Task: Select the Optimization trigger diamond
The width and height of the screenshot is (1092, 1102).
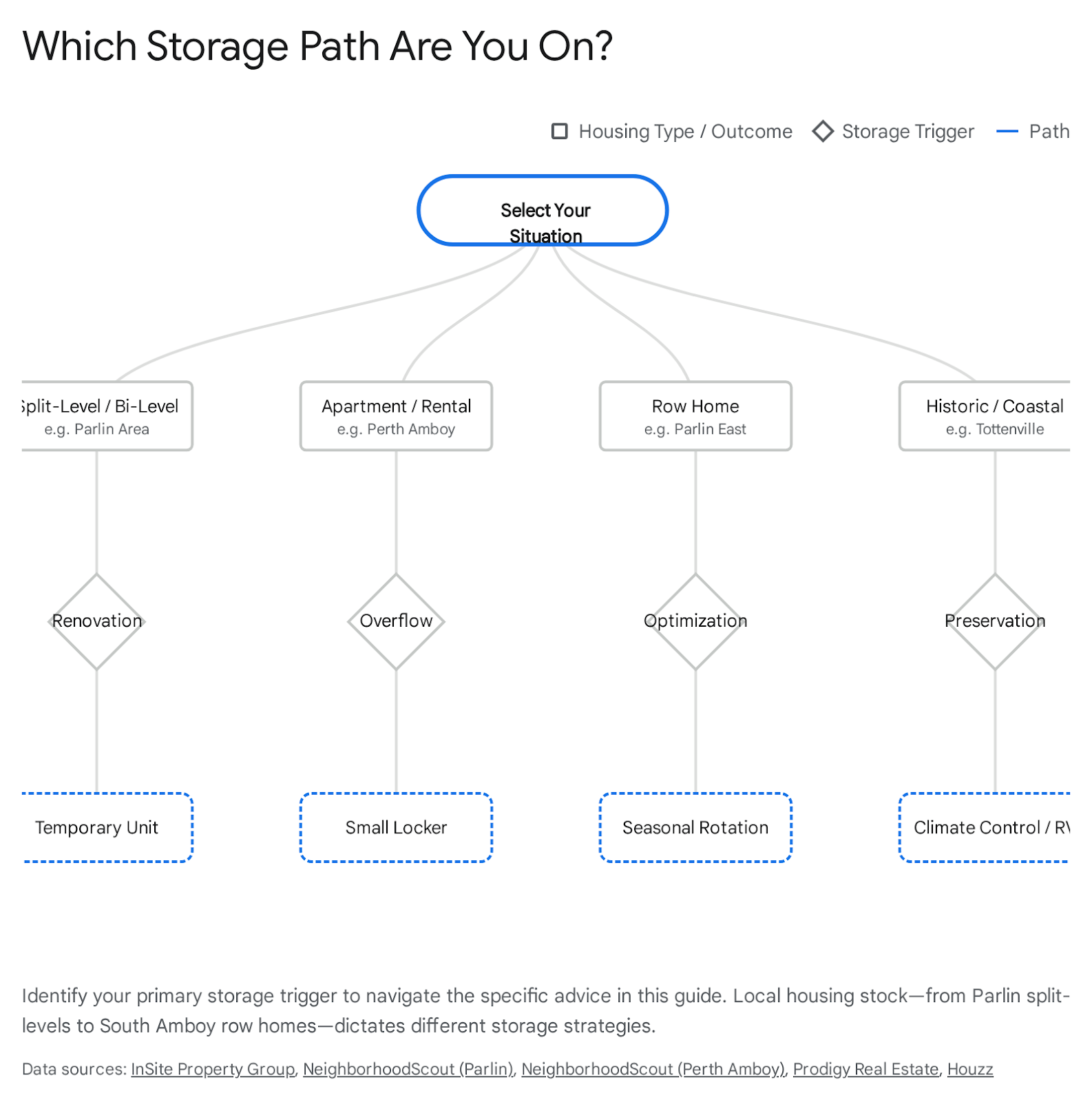Action: click(695, 621)
